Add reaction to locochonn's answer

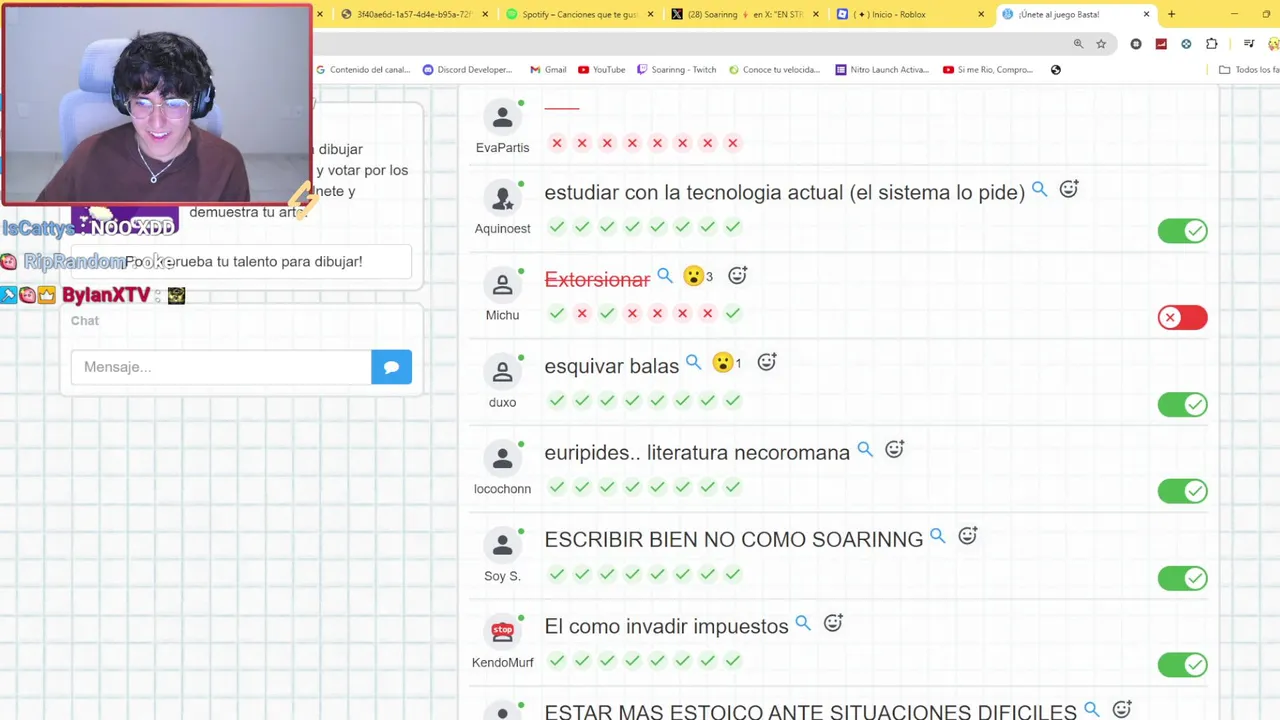pyautogui.click(x=895, y=449)
